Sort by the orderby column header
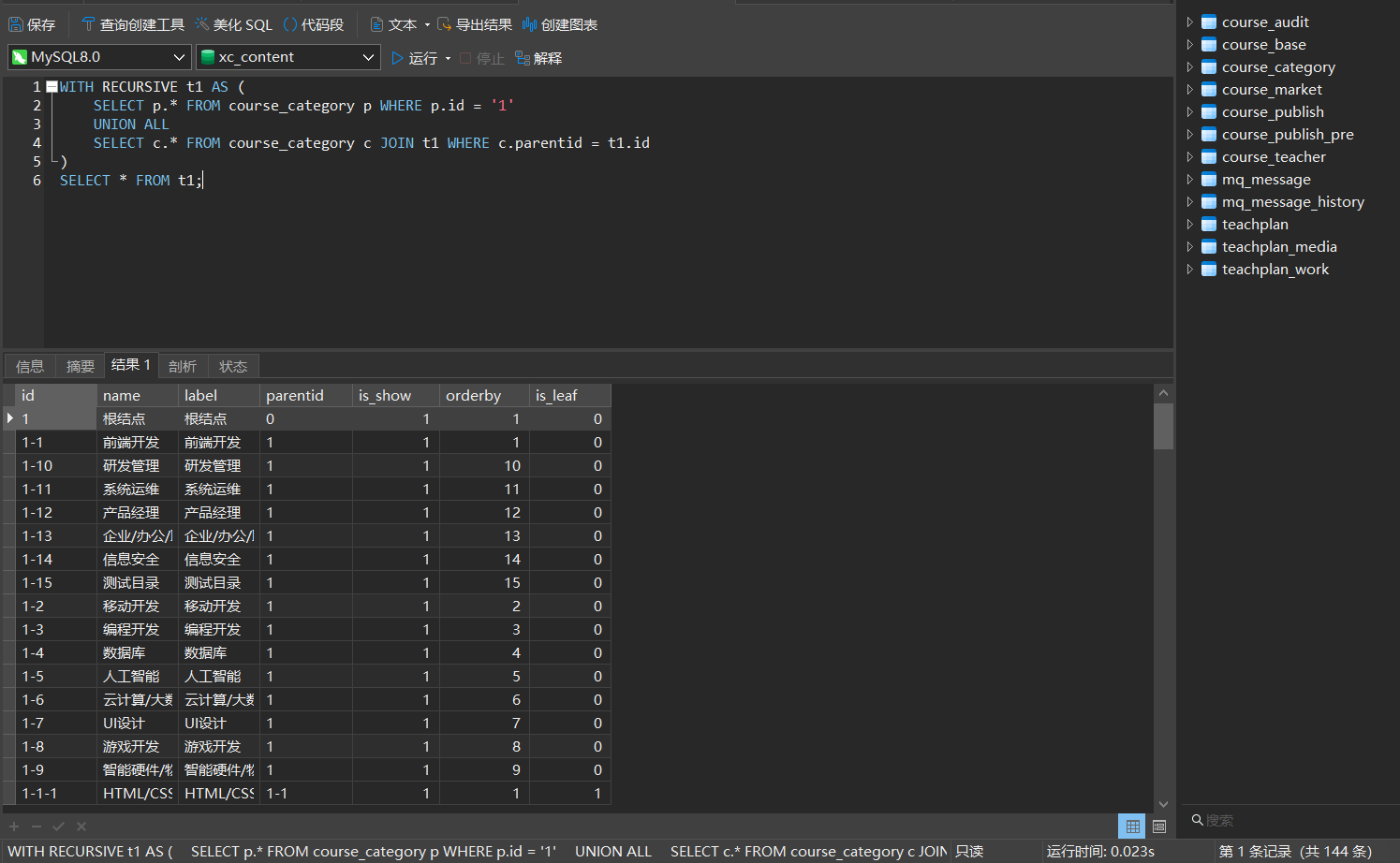Viewport: 1400px width, 863px height. click(483, 395)
